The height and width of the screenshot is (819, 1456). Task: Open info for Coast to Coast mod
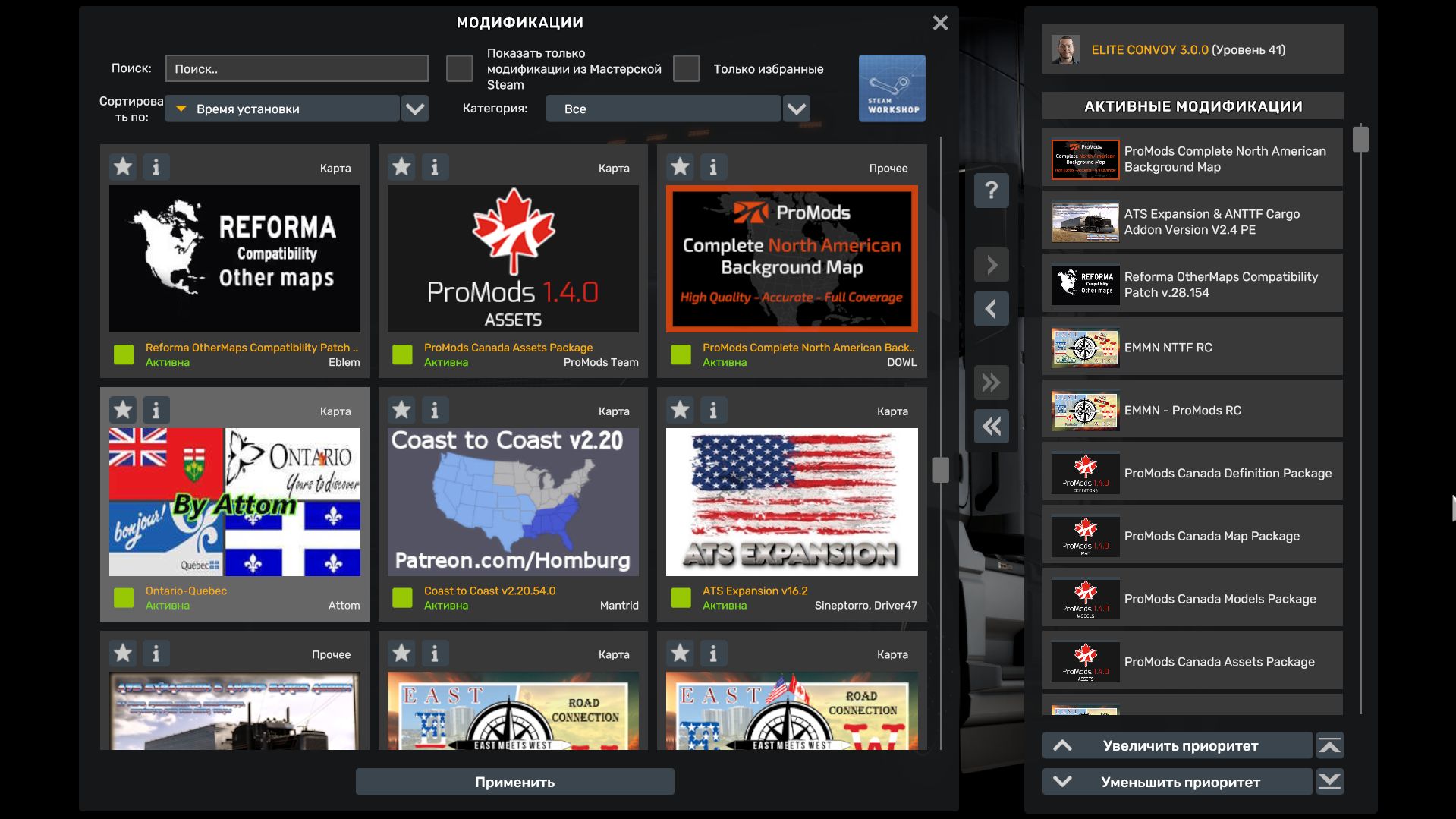(x=435, y=411)
